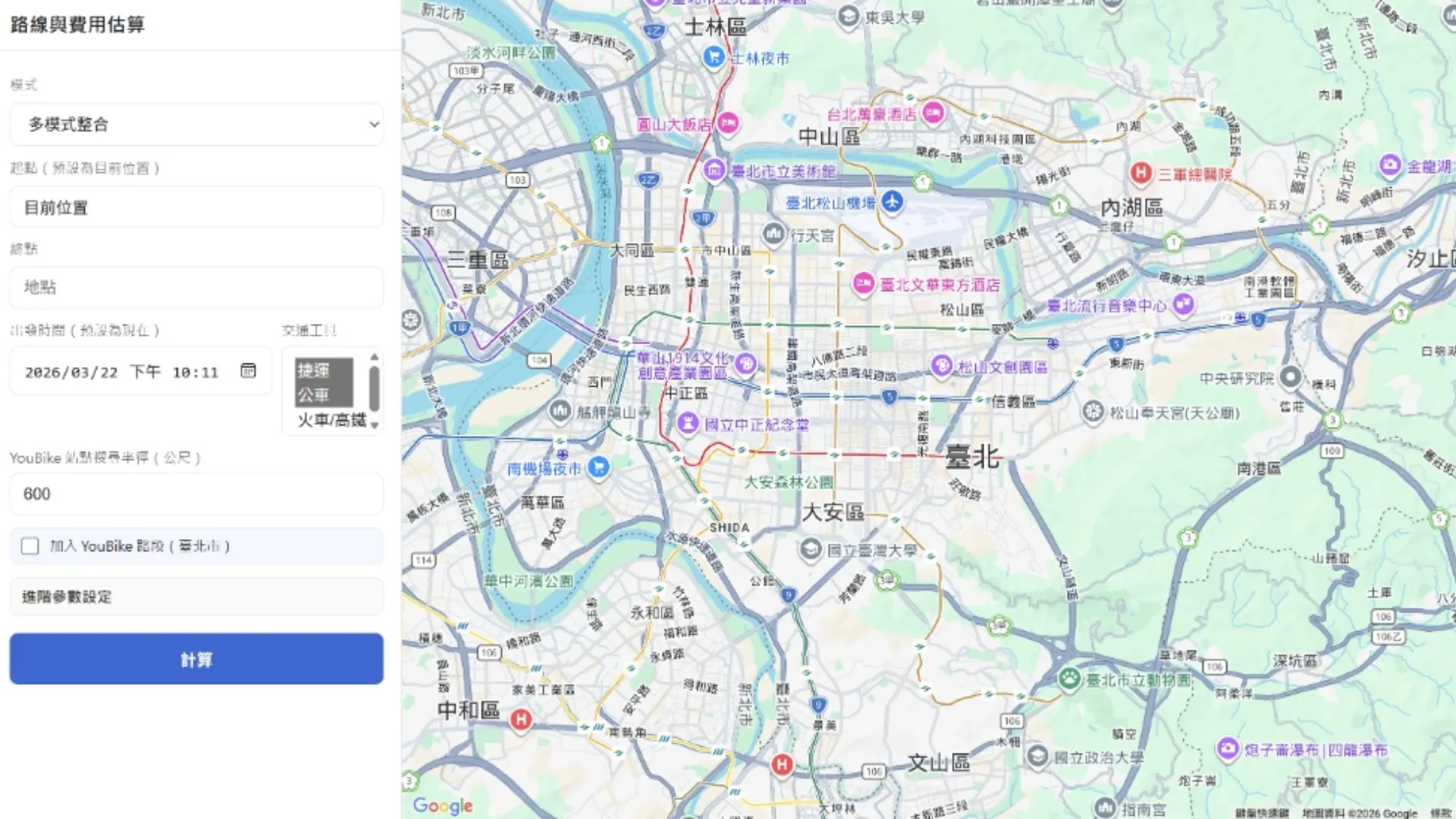Click the 行天宮 temple marker
The height and width of the screenshot is (819, 1456).
[773, 234]
